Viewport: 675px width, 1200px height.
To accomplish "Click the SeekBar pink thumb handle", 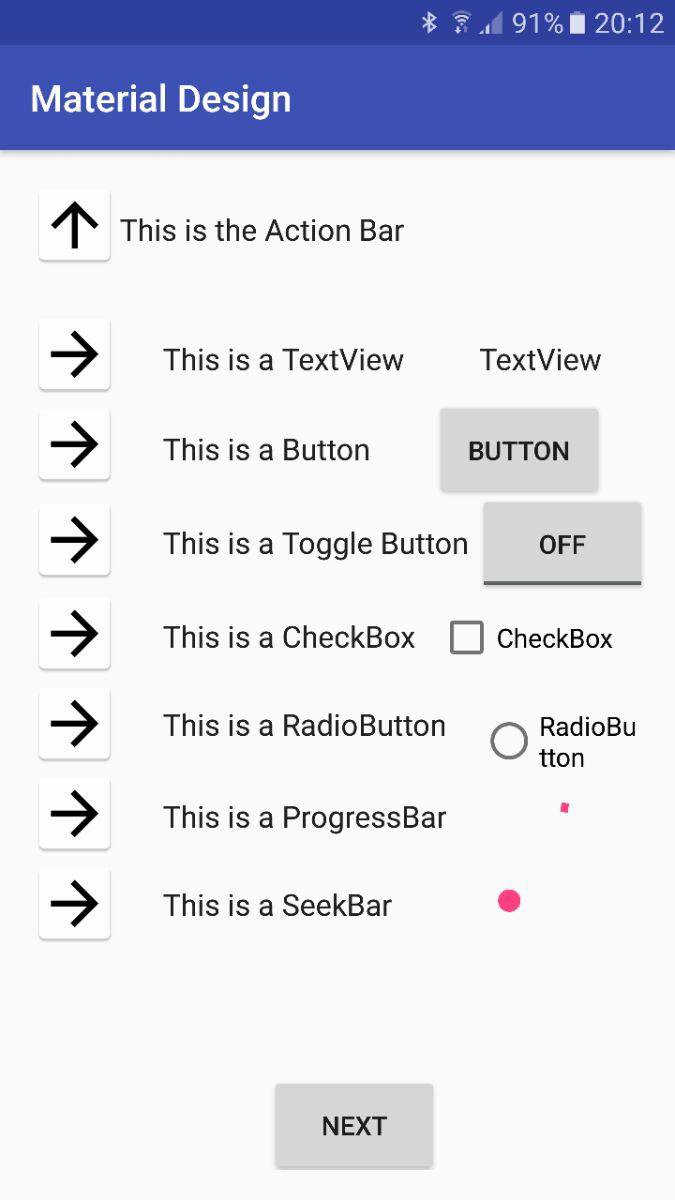I will click(509, 900).
